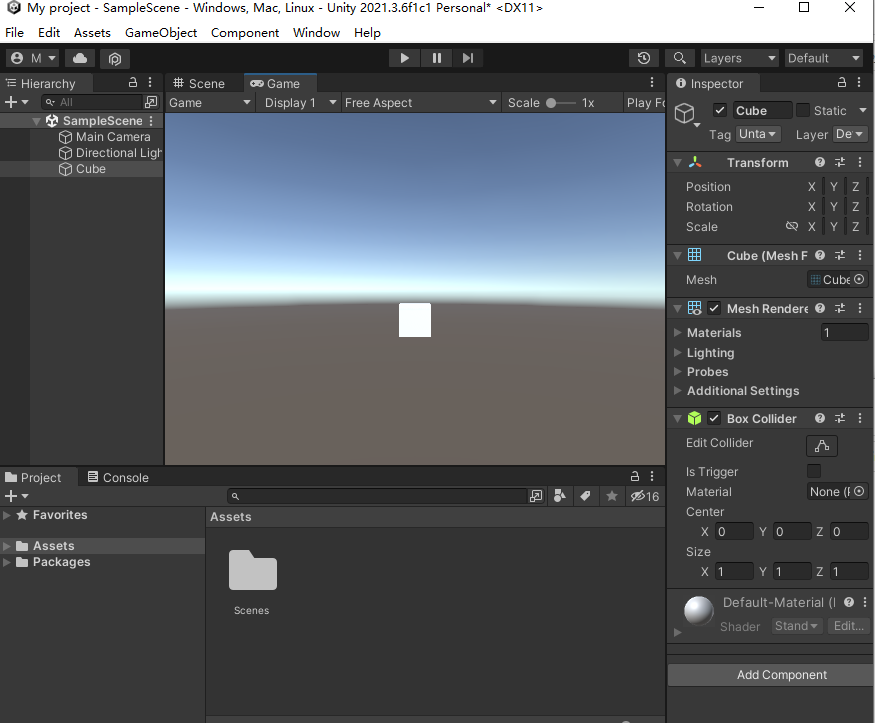Open the Free Aspect dropdown
Viewport: 875px width, 723px height.
click(x=420, y=103)
